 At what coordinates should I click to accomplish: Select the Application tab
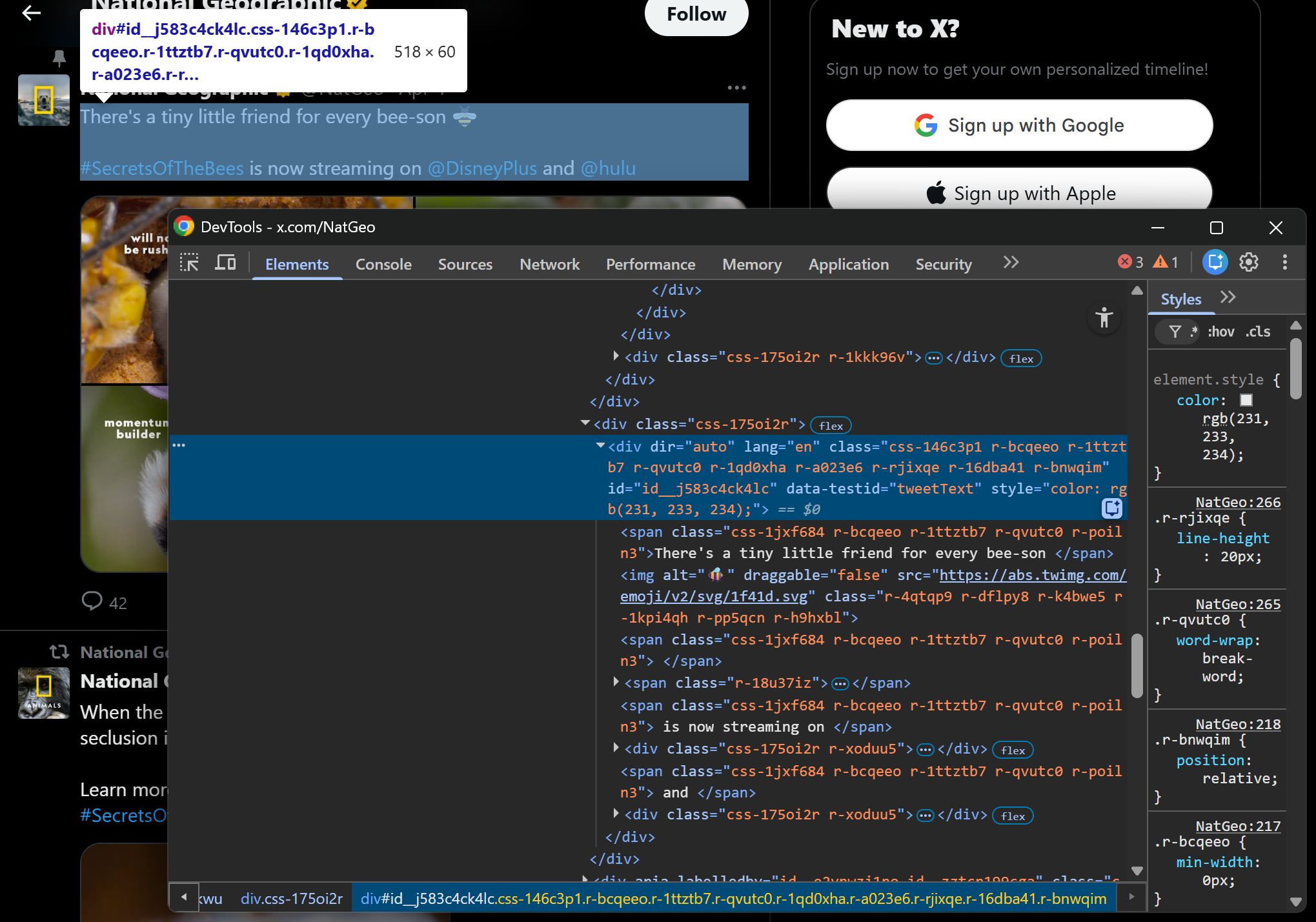(x=849, y=264)
